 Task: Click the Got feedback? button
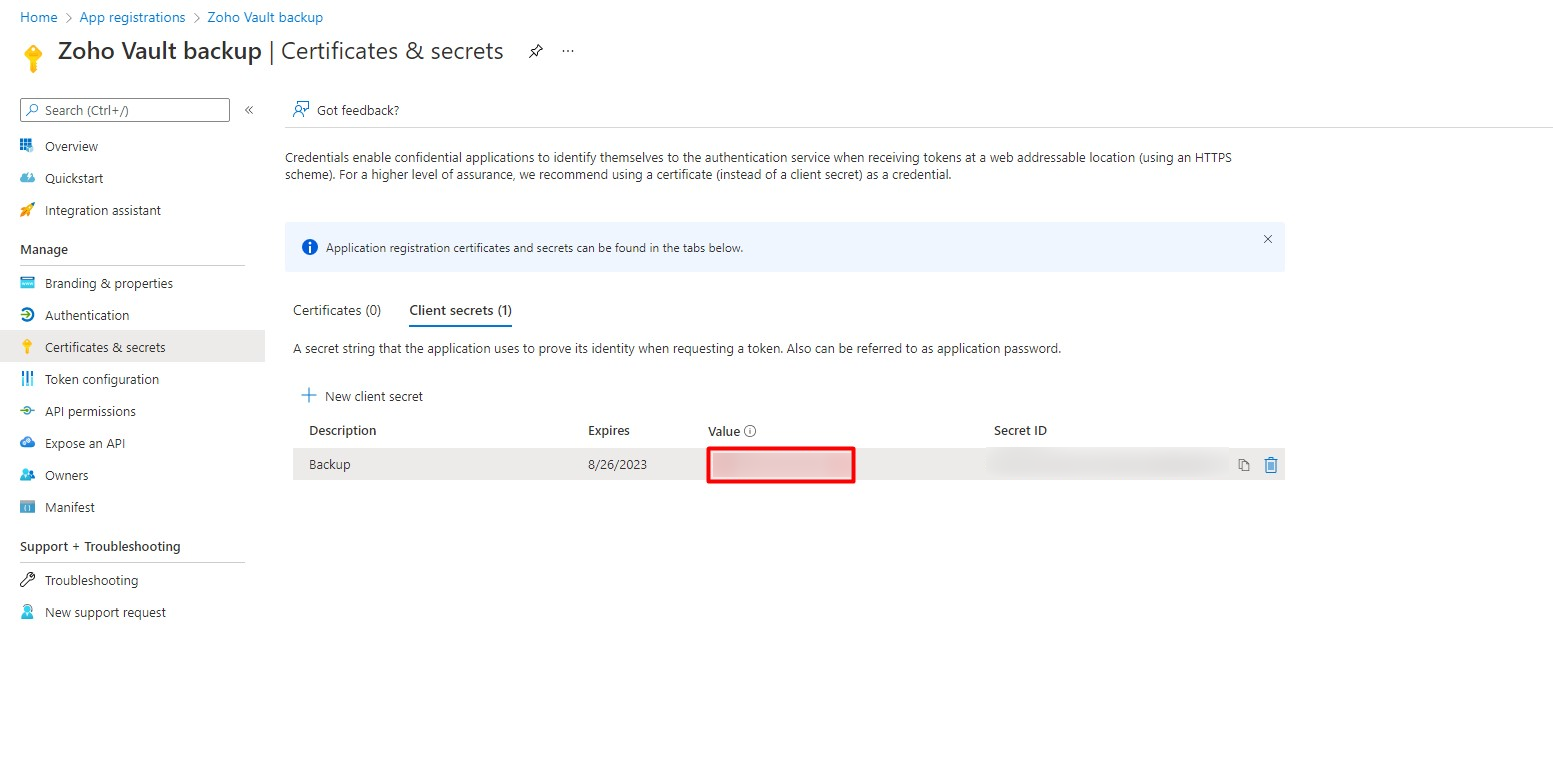346,110
